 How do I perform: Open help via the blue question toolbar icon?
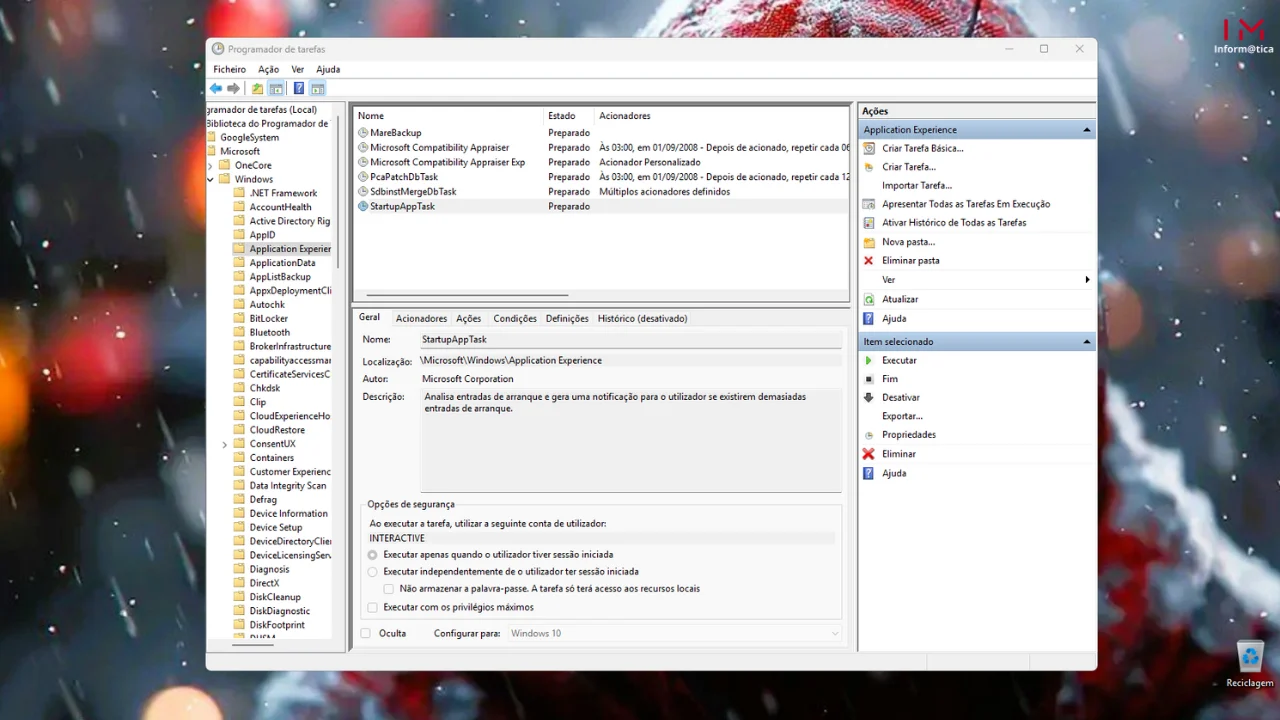point(298,88)
